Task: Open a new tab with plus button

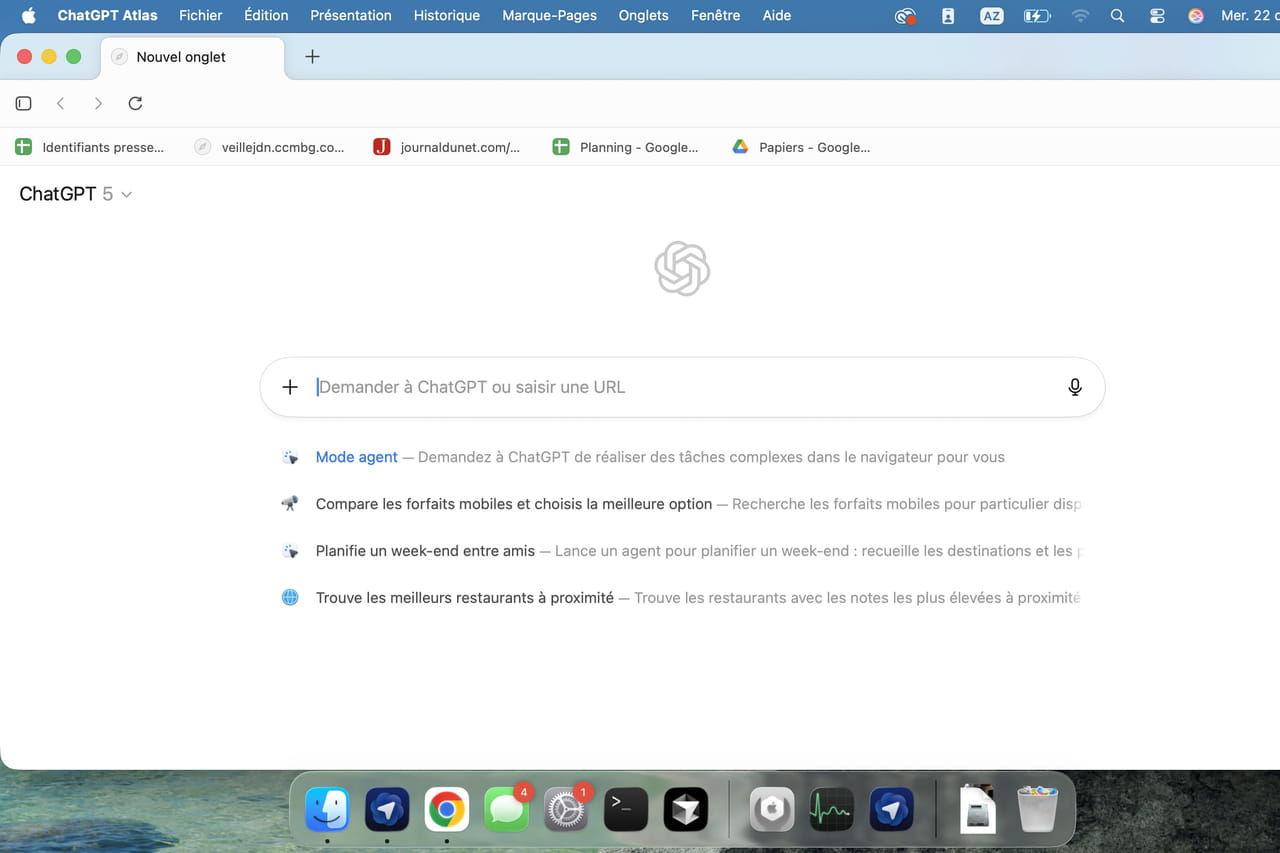Action: pos(312,57)
